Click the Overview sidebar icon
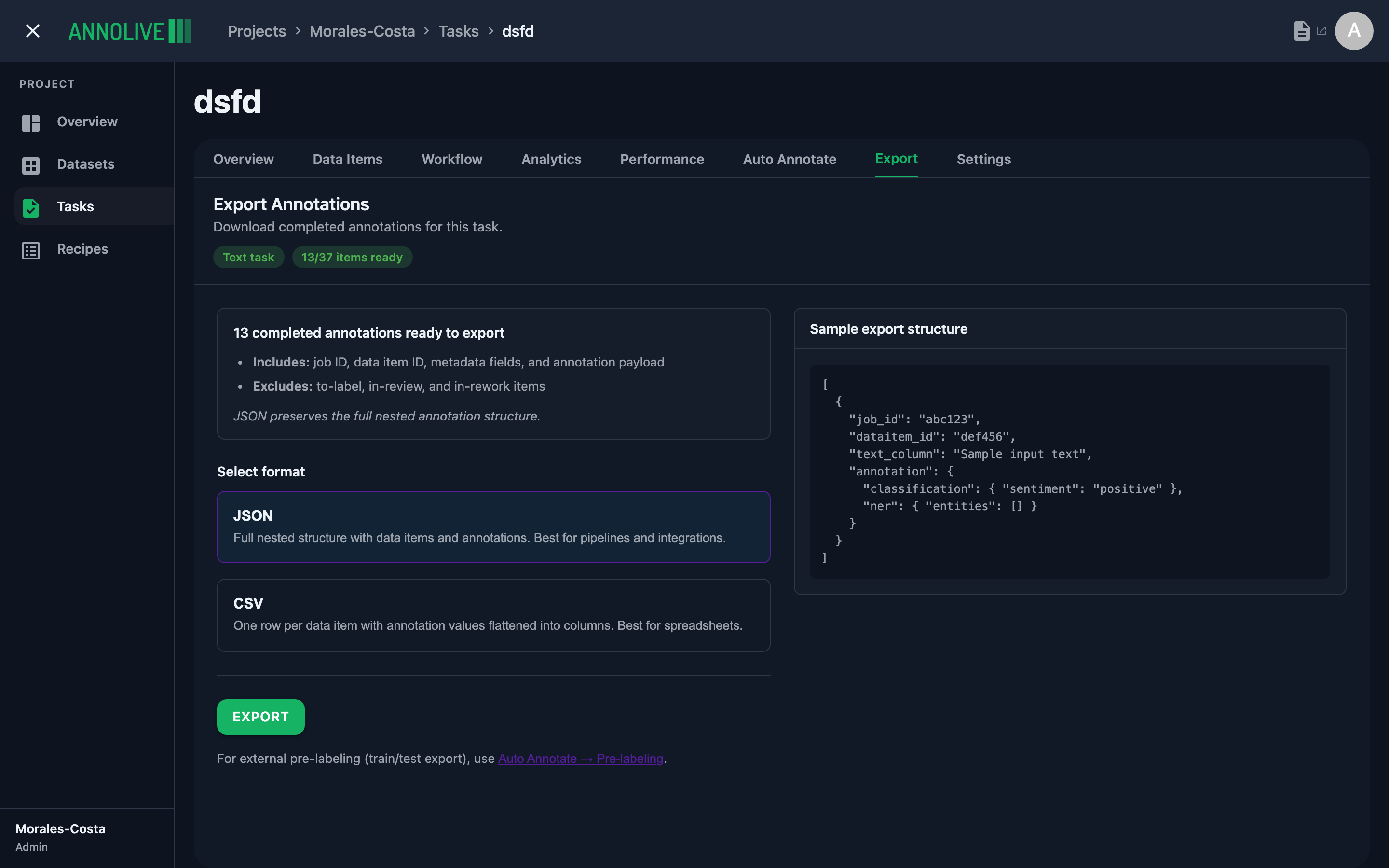 click(31, 122)
